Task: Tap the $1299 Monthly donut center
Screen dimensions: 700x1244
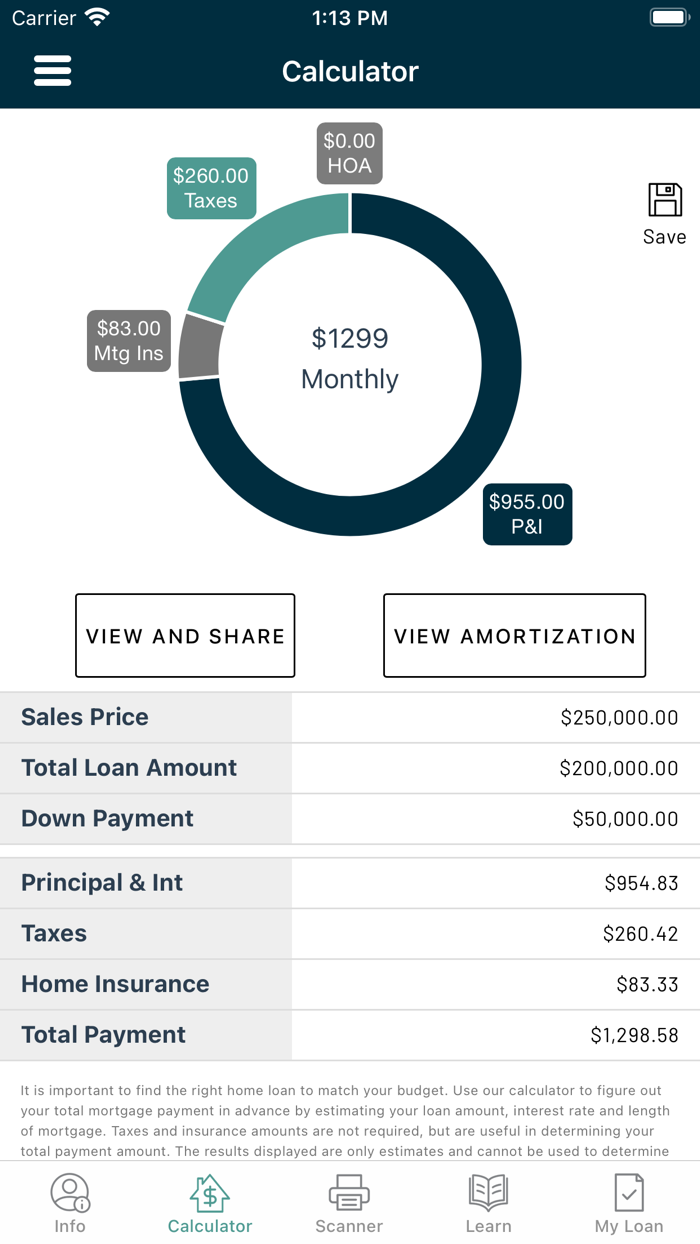Action: tap(349, 360)
